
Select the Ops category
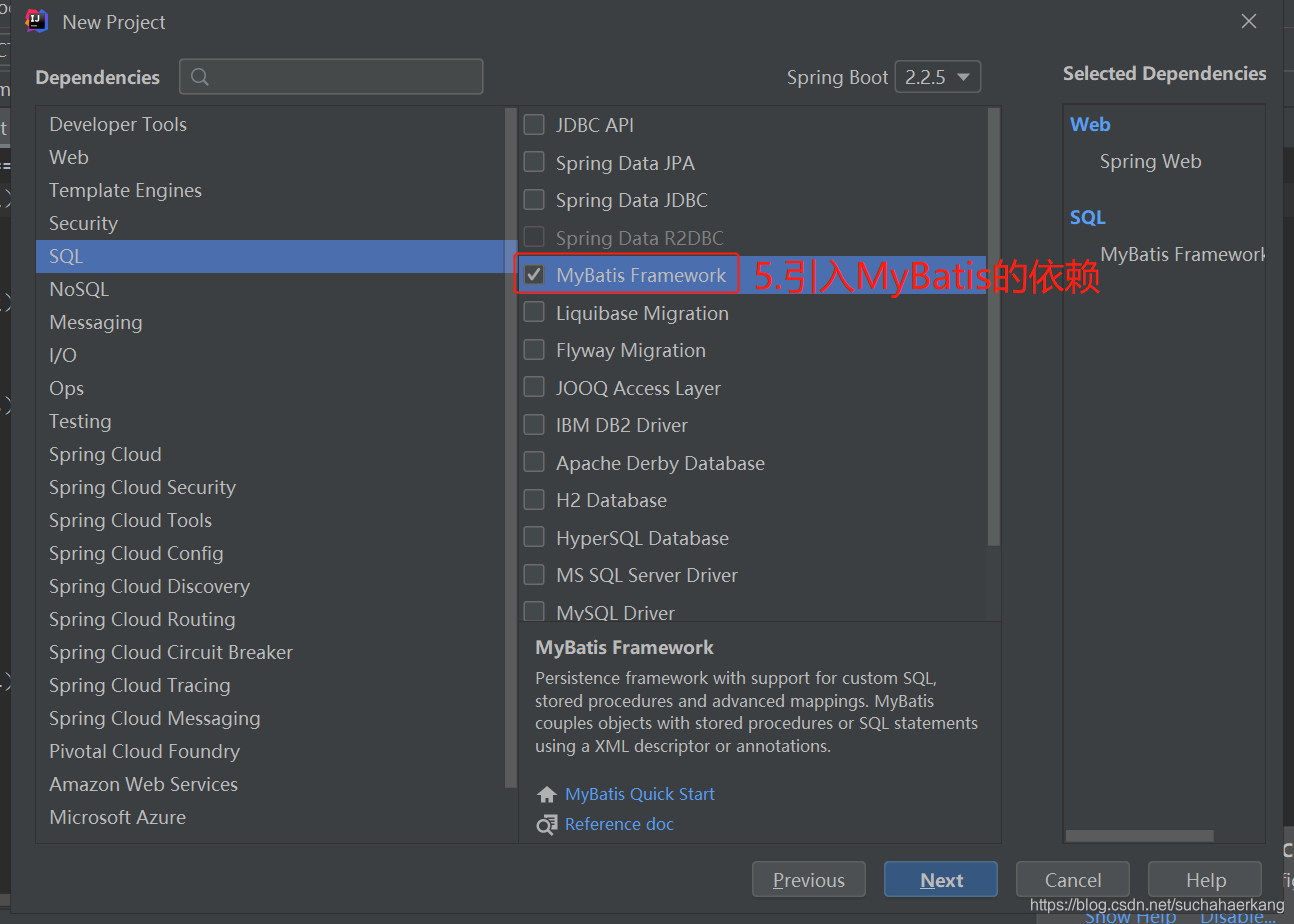tap(271, 388)
